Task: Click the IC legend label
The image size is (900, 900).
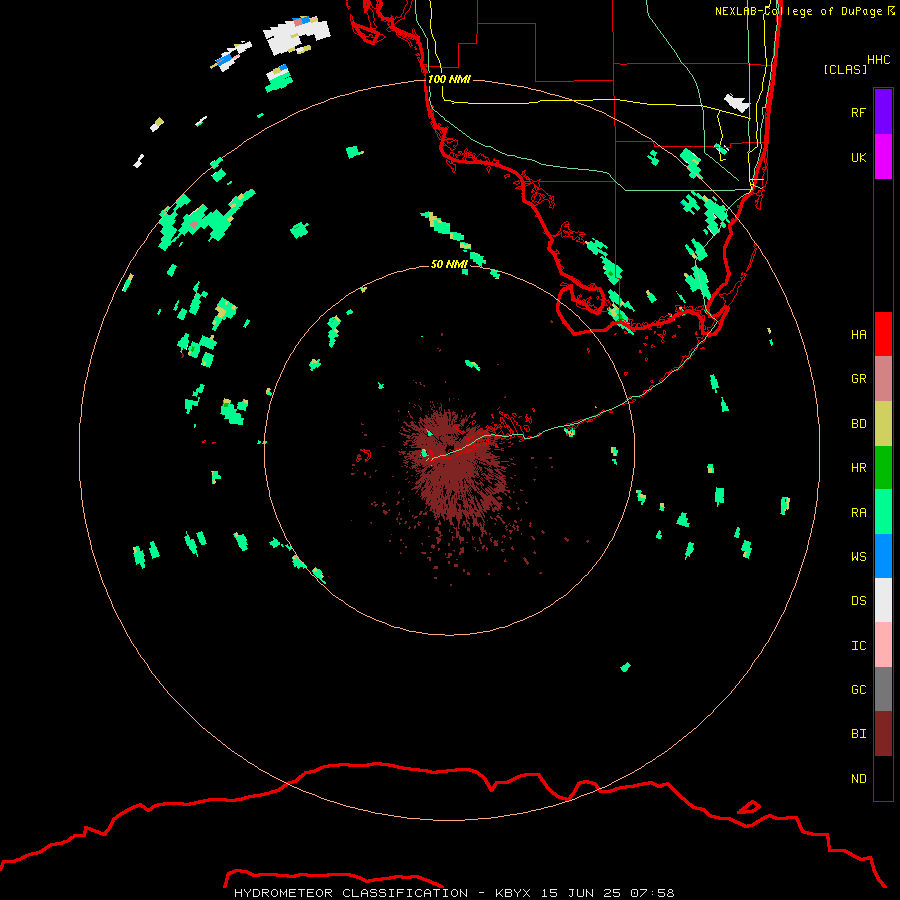Action: [858, 646]
